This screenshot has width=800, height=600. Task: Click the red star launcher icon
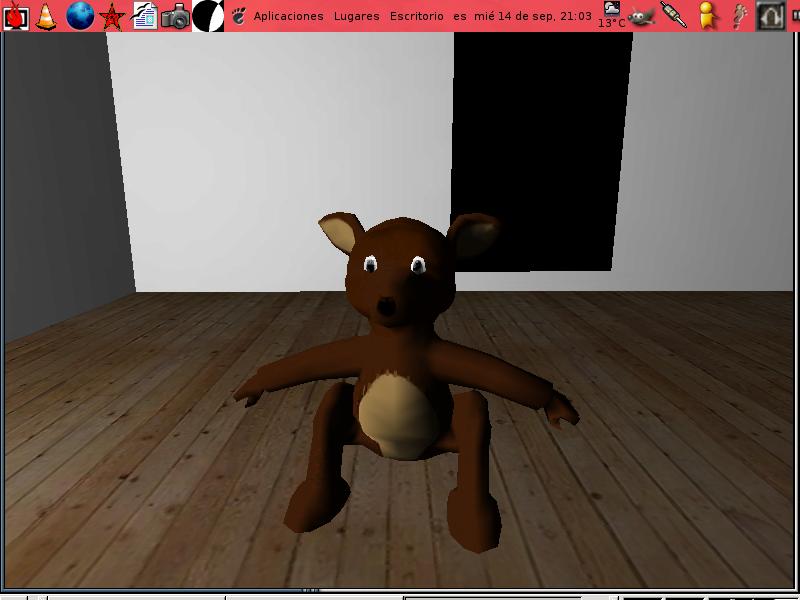(x=112, y=16)
